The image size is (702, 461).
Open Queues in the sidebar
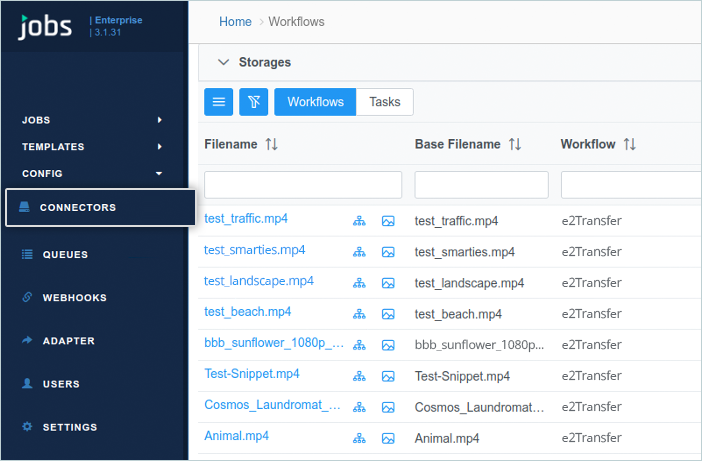[65, 255]
